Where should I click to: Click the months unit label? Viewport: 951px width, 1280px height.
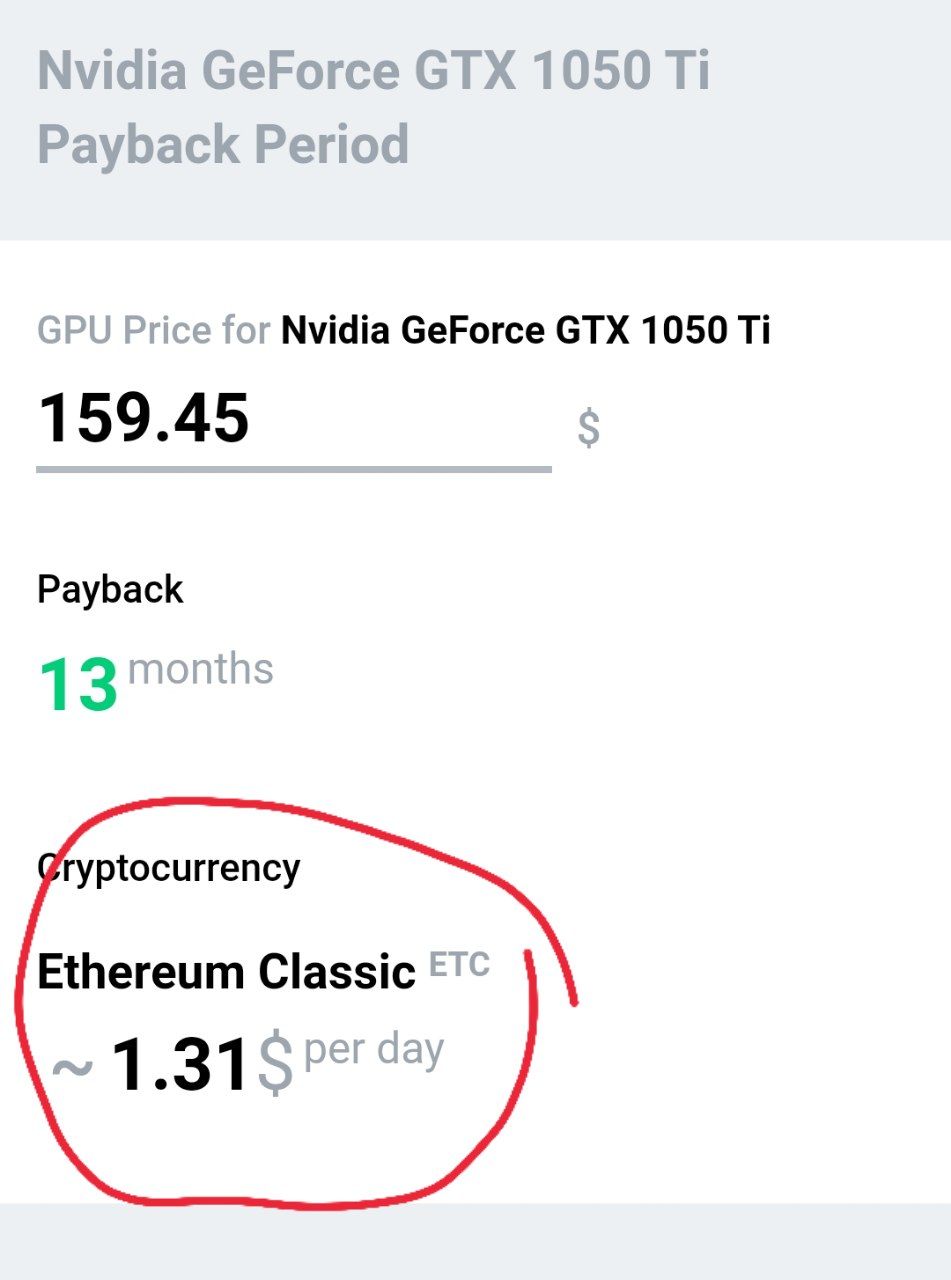(x=201, y=669)
